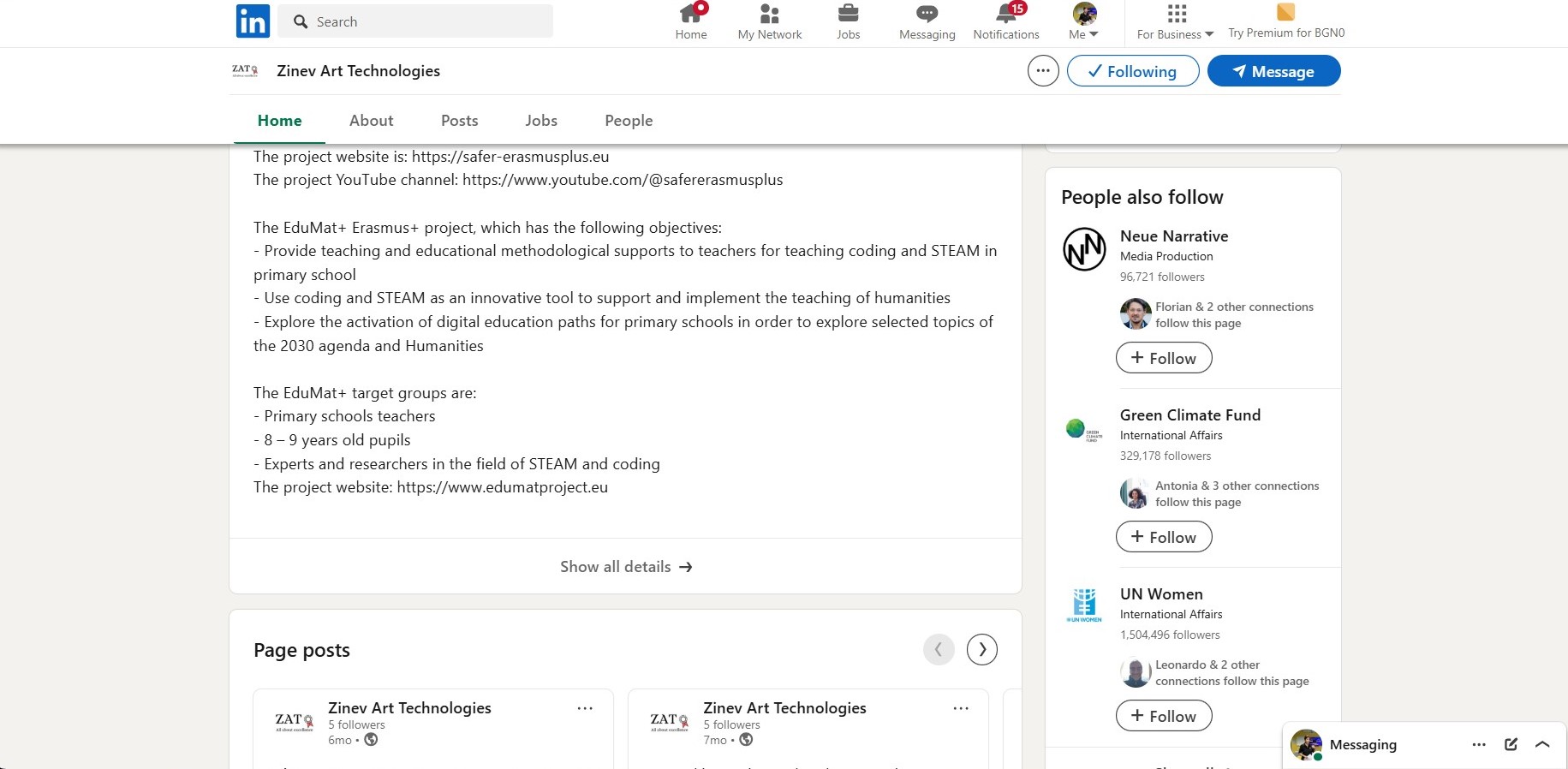
Task: Open the page more-options ellipsis button
Action: (x=1043, y=71)
